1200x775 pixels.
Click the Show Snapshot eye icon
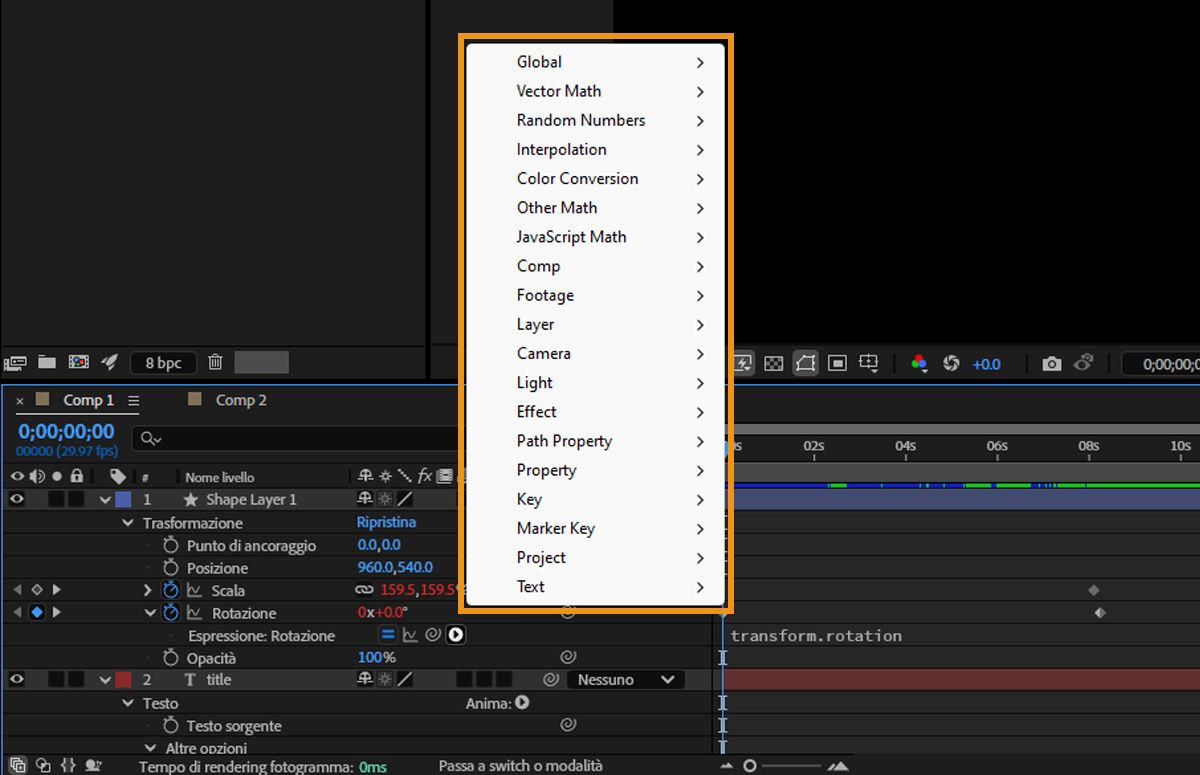coord(1085,364)
